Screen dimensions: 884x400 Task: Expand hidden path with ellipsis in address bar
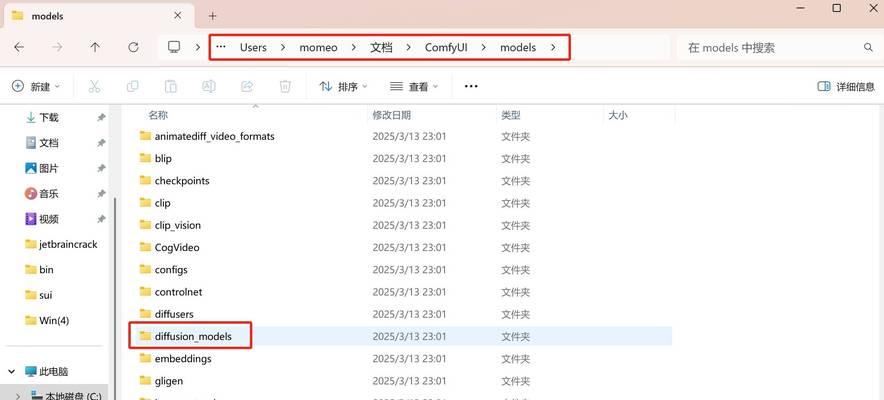pyautogui.click(x=221, y=47)
